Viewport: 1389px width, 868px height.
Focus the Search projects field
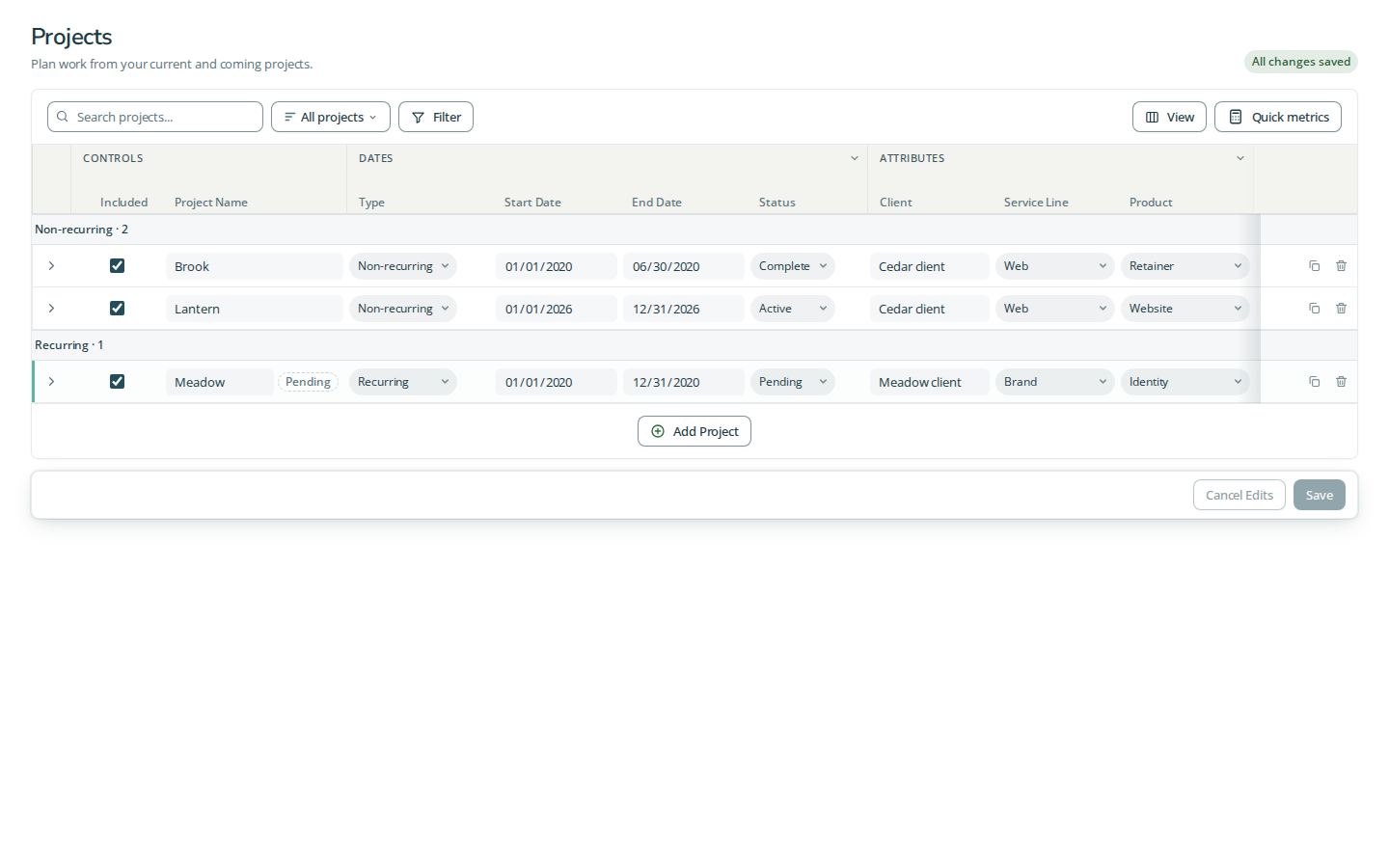tap(155, 117)
